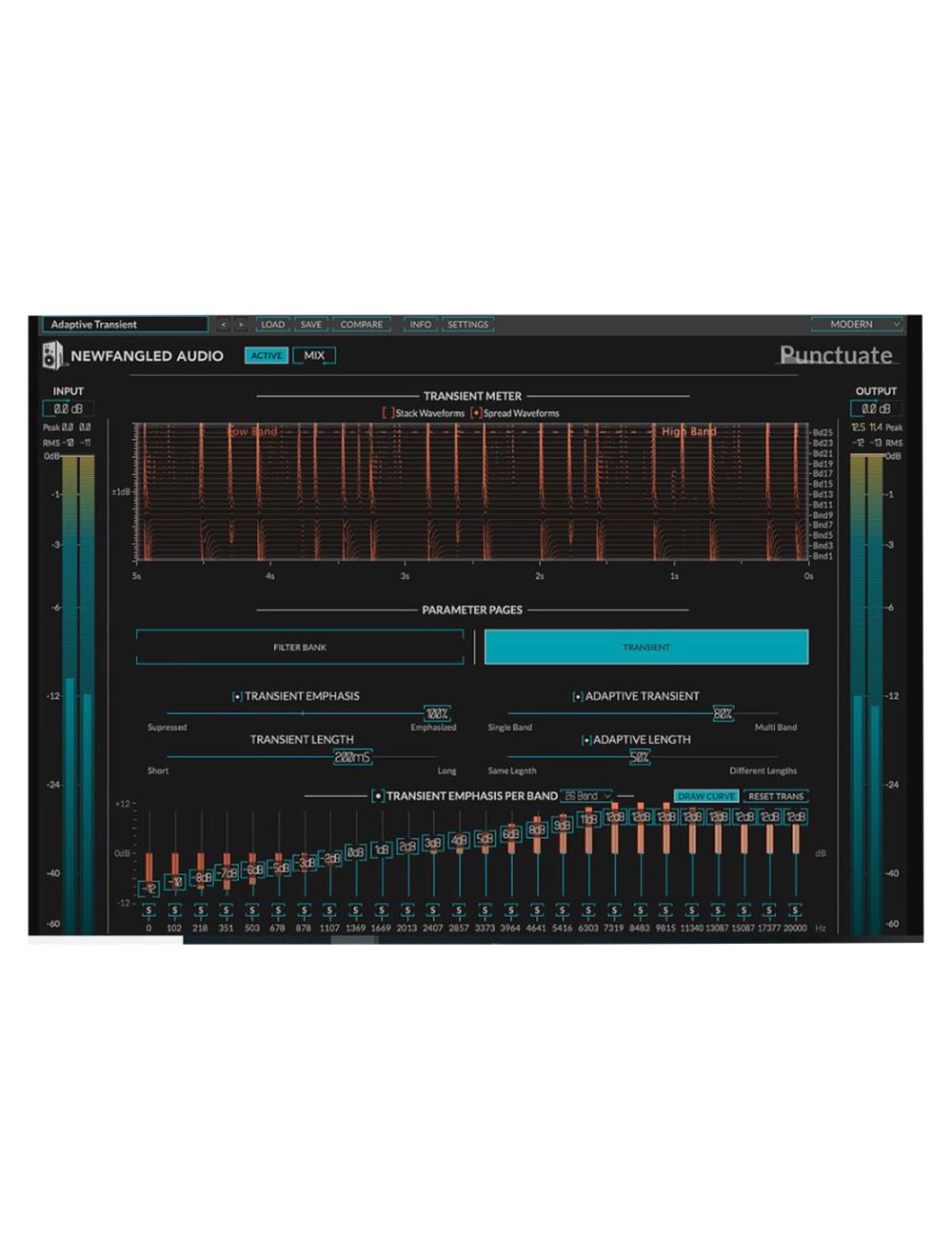Click the -12 band emphasis handle
Viewport: 952px width, 1257px height.
click(x=149, y=889)
